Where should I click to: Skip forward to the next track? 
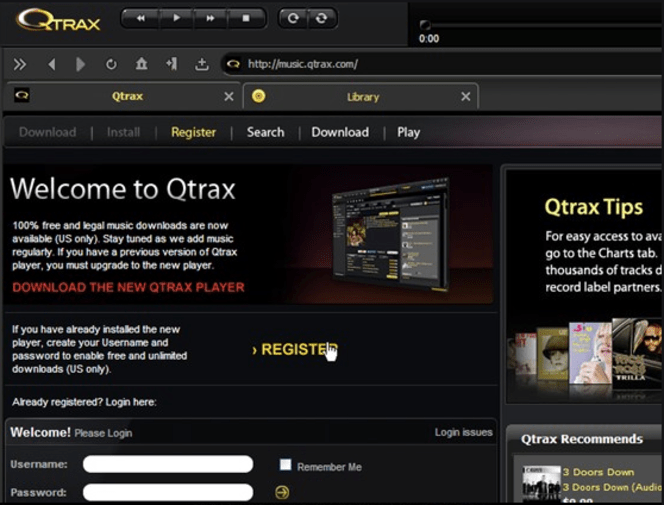pyautogui.click(x=210, y=18)
